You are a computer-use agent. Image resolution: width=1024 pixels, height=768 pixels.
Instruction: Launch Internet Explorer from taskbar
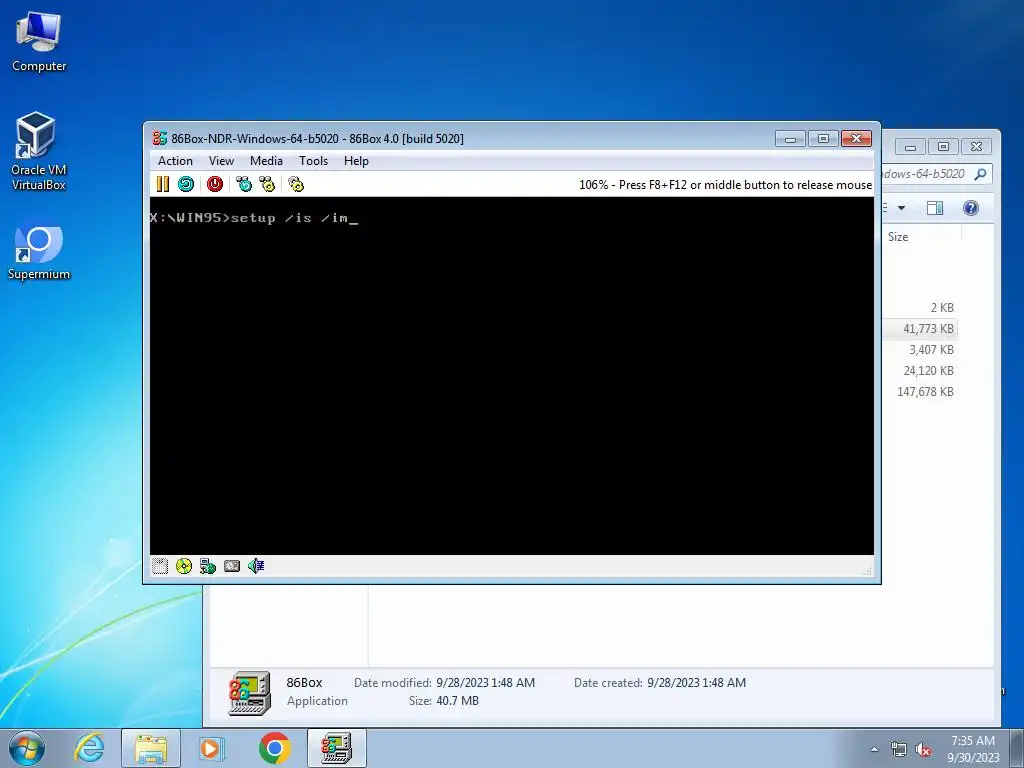[89, 748]
